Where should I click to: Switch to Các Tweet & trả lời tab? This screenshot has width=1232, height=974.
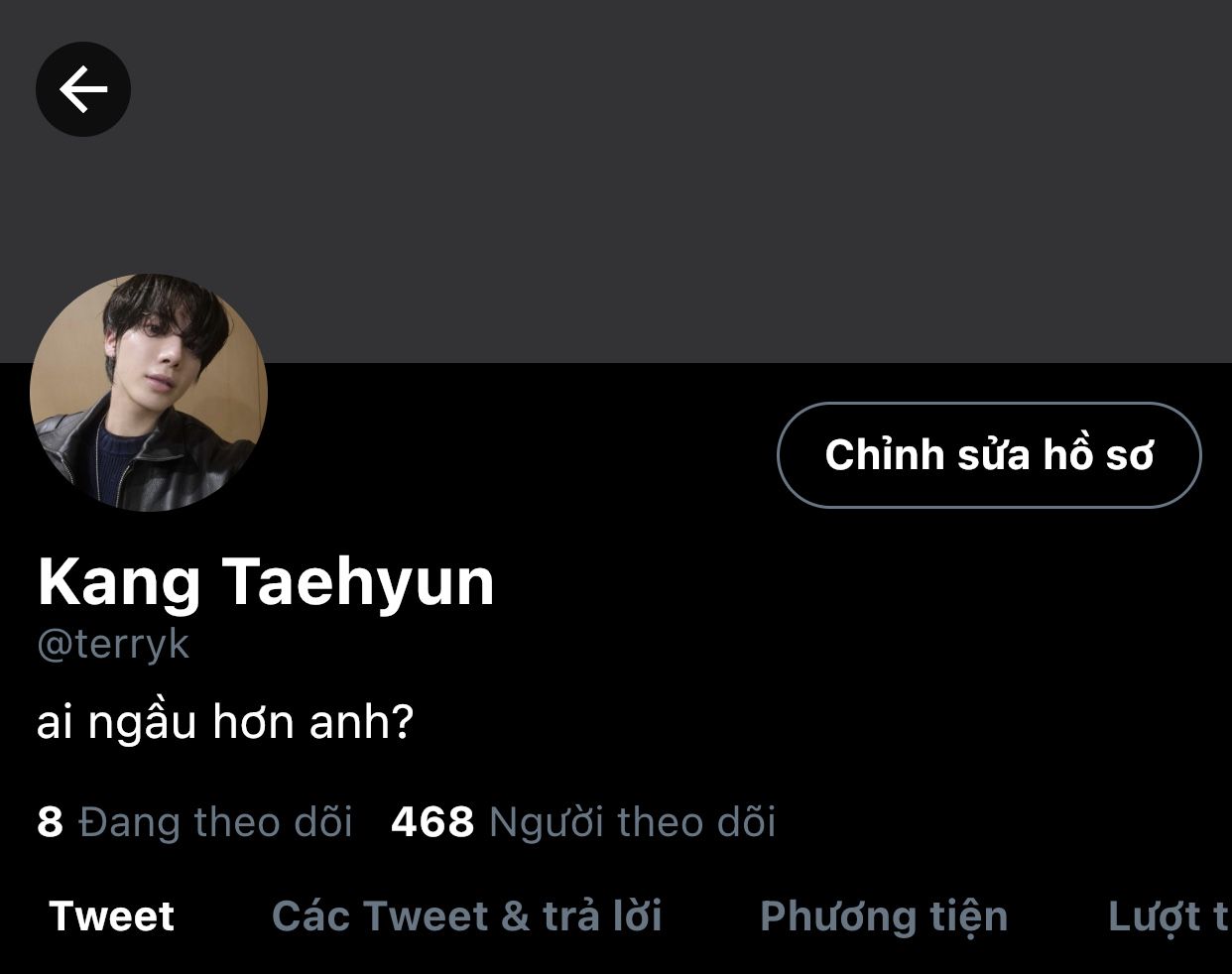tap(467, 915)
